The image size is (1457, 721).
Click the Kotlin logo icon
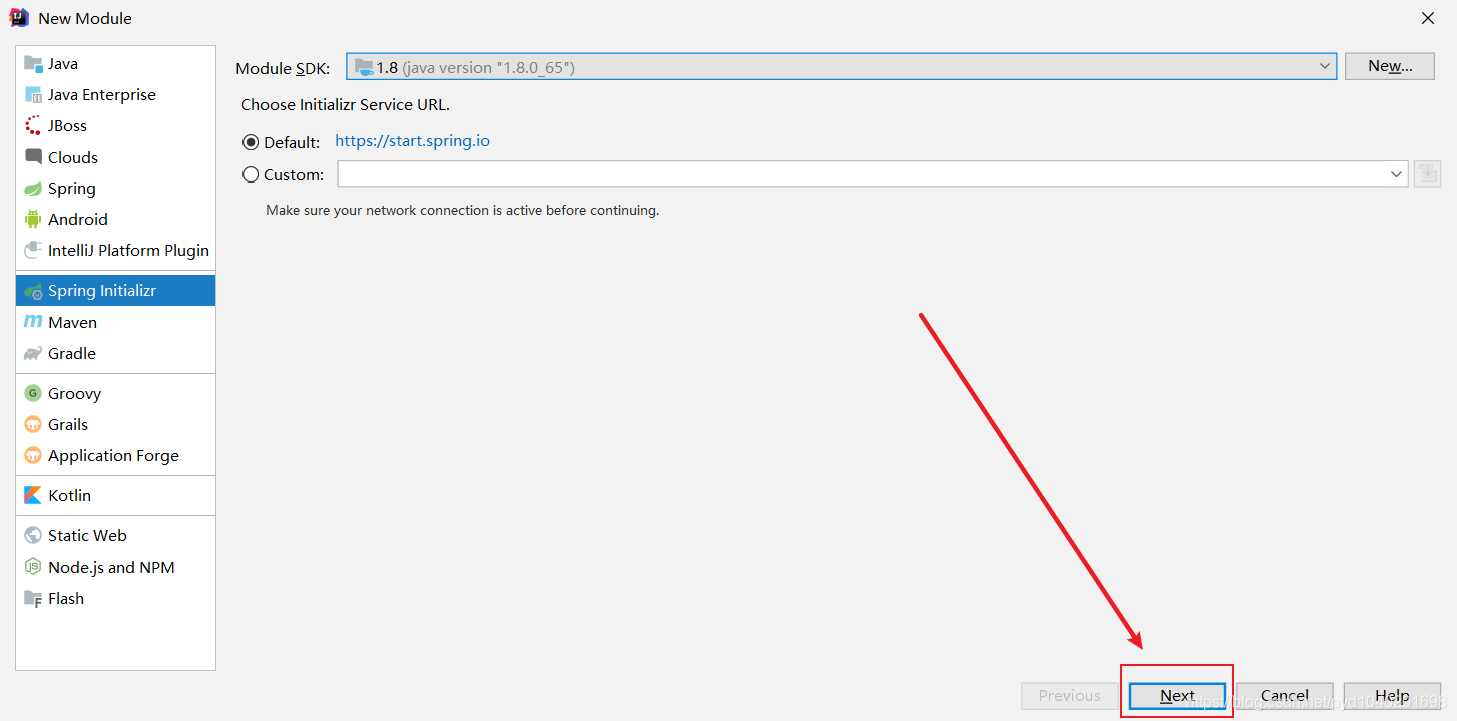[x=33, y=496]
